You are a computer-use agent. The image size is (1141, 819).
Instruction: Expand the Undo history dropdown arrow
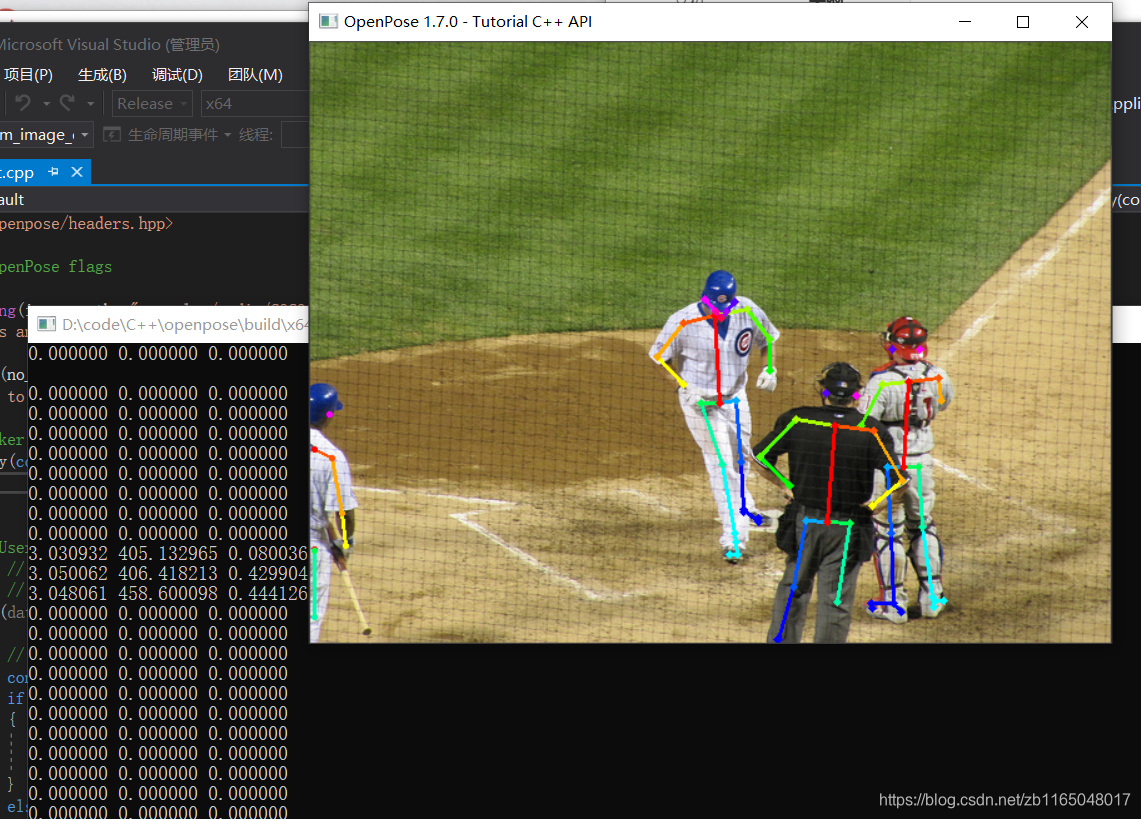[x=46, y=104]
